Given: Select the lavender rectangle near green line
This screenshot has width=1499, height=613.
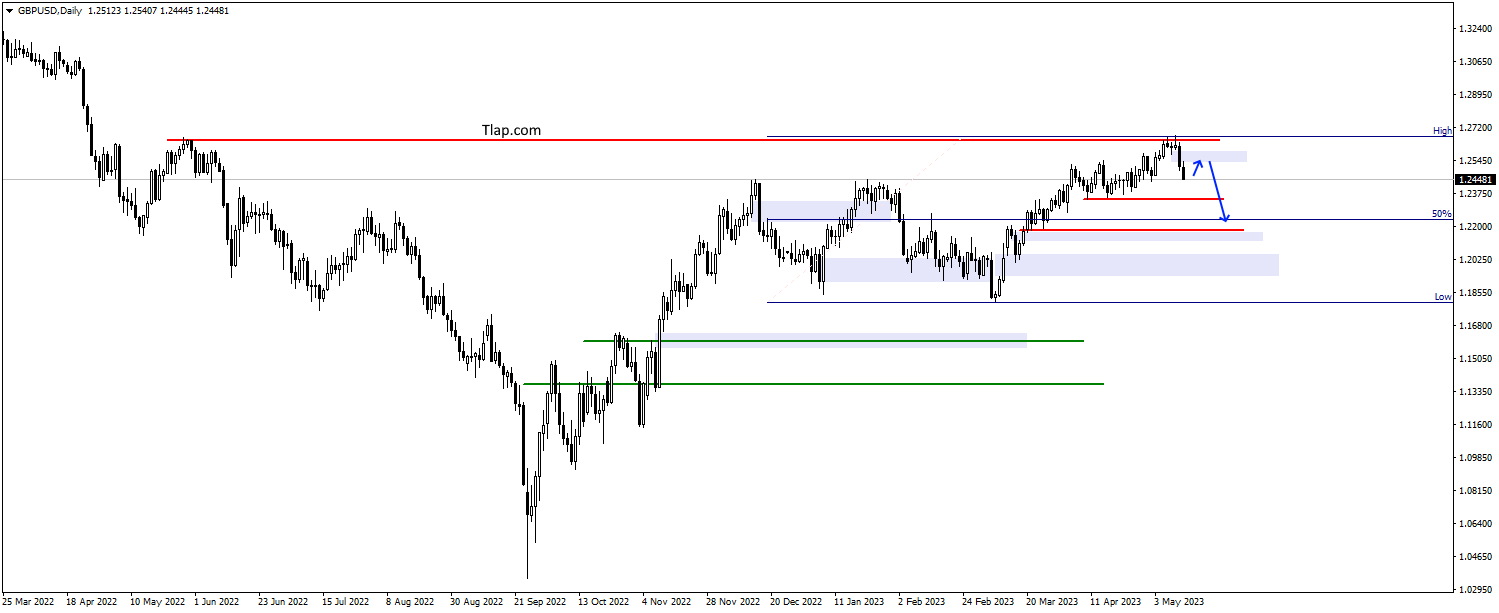Looking at the screenshot, I should tap(843, 340).
